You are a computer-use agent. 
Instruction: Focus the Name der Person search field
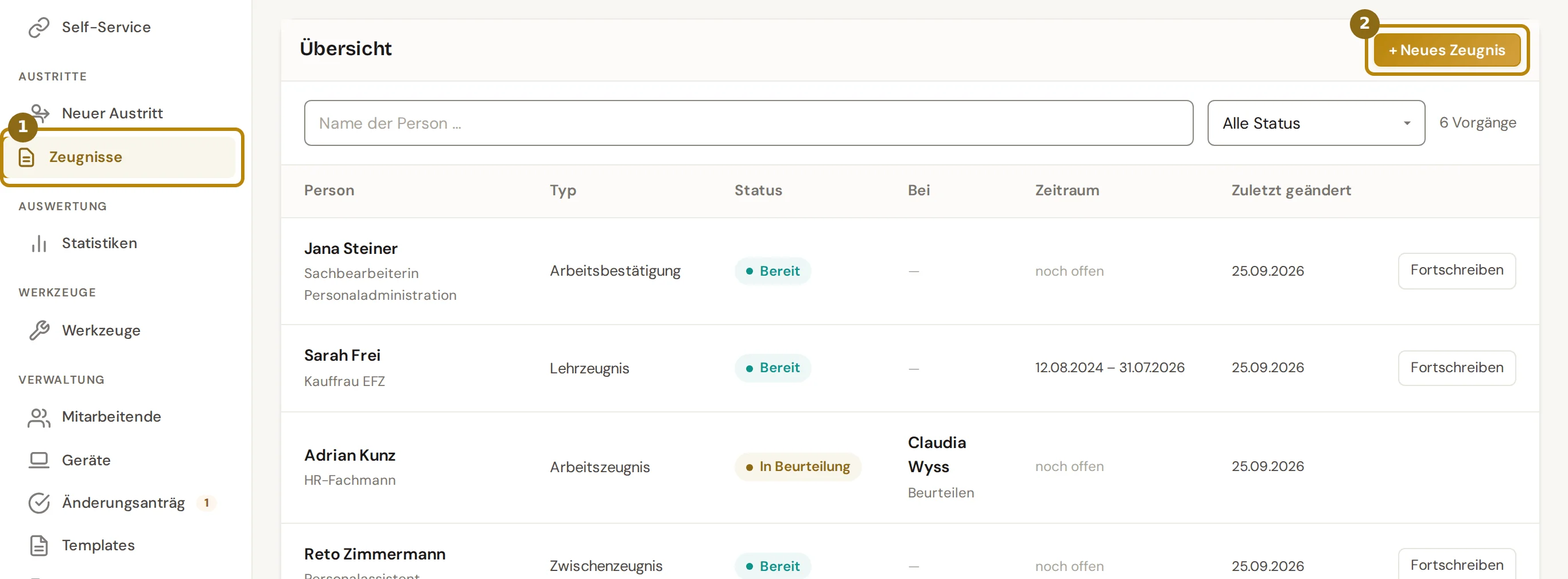click(x=748, y=123)
